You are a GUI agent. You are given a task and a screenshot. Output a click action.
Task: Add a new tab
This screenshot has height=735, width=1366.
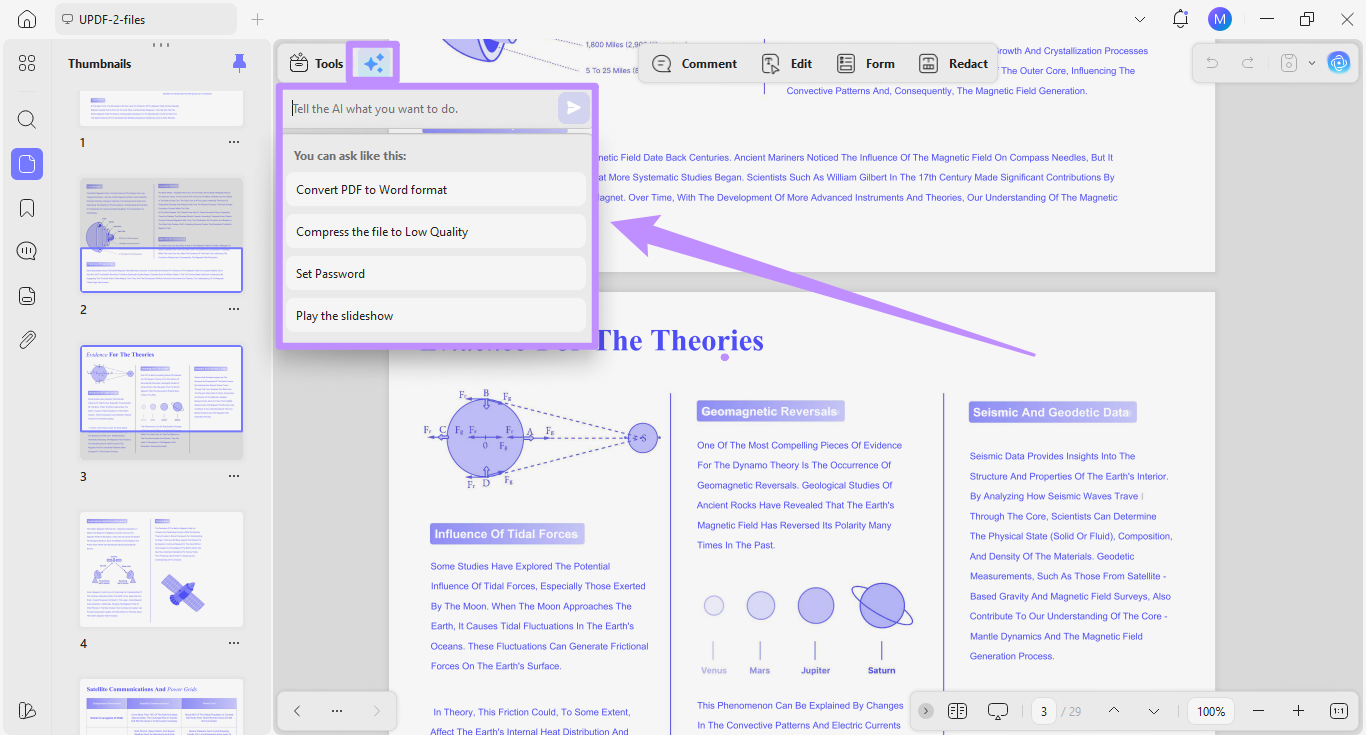257,19
